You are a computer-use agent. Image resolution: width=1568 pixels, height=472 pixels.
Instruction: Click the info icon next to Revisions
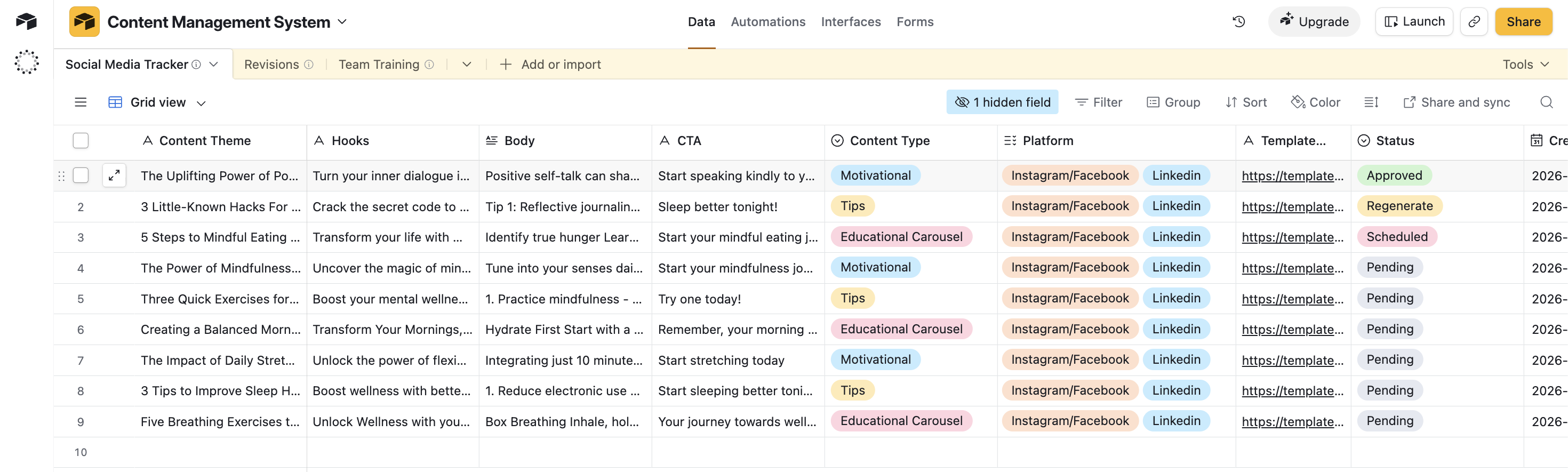(309, 65)
